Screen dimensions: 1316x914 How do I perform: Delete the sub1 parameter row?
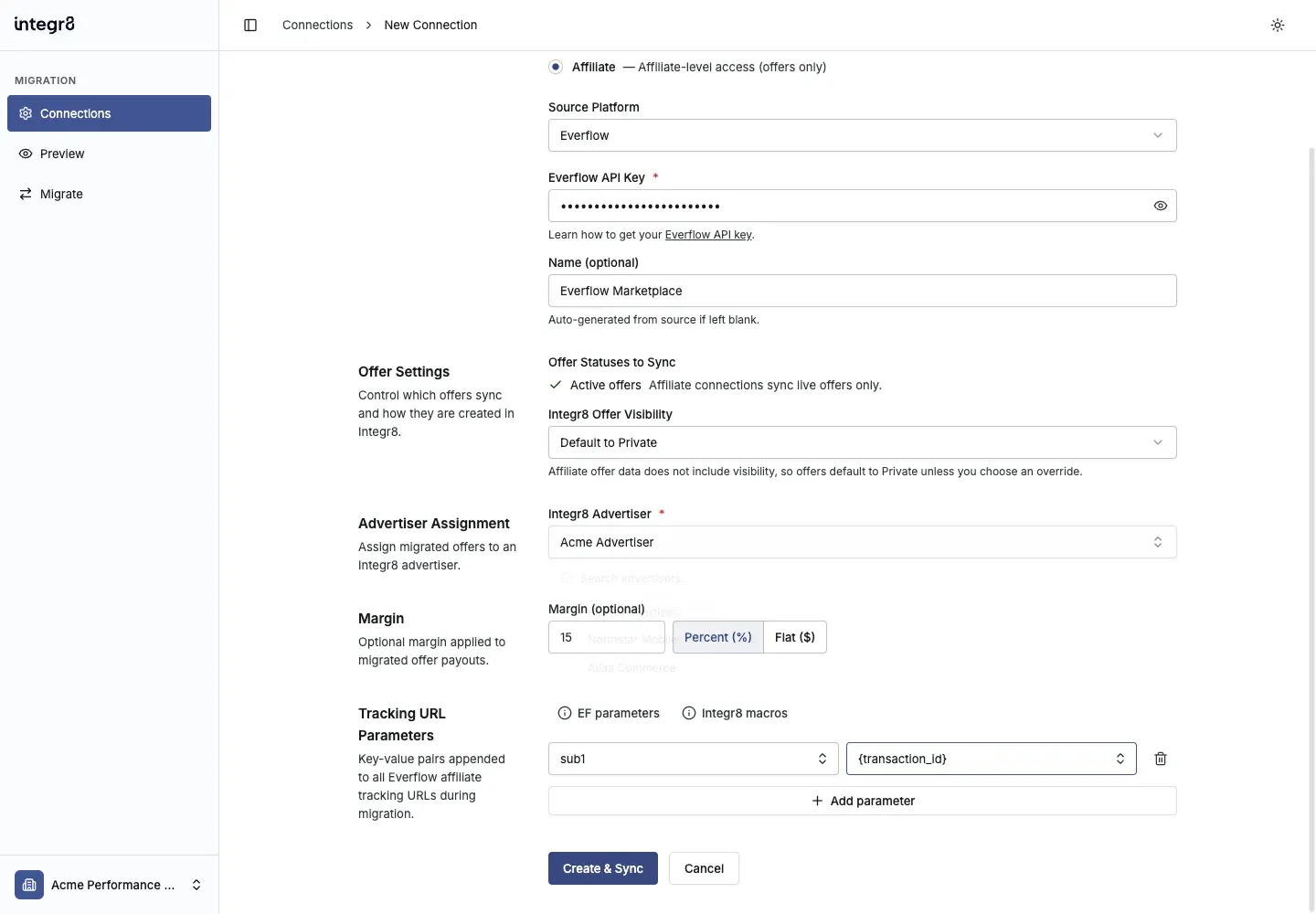(x=1161, y=759)
